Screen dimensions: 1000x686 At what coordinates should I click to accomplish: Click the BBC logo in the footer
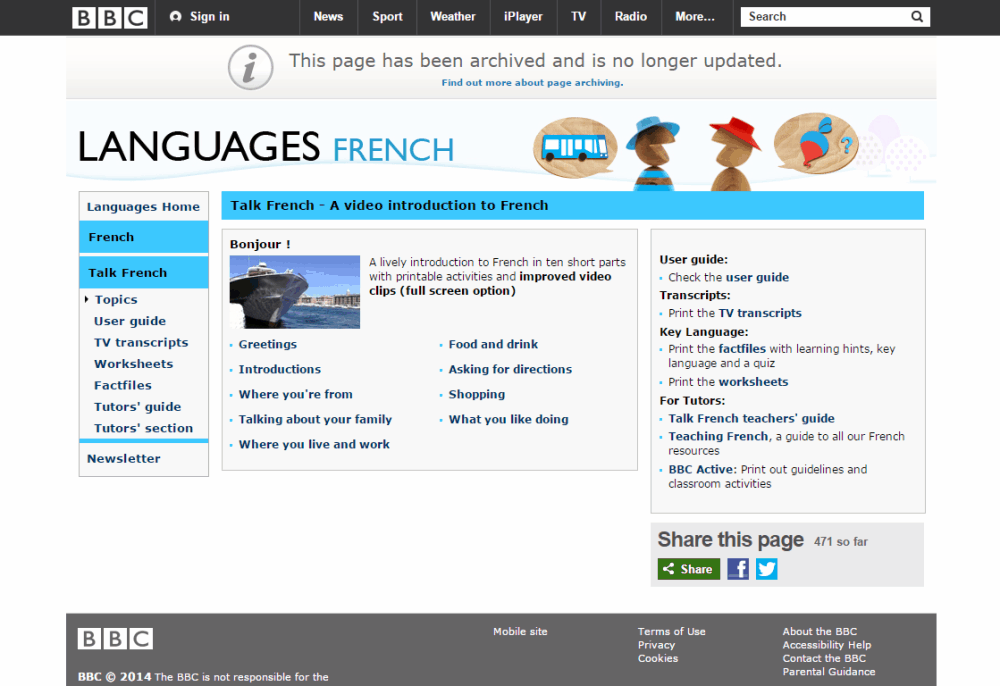point(115,638)
